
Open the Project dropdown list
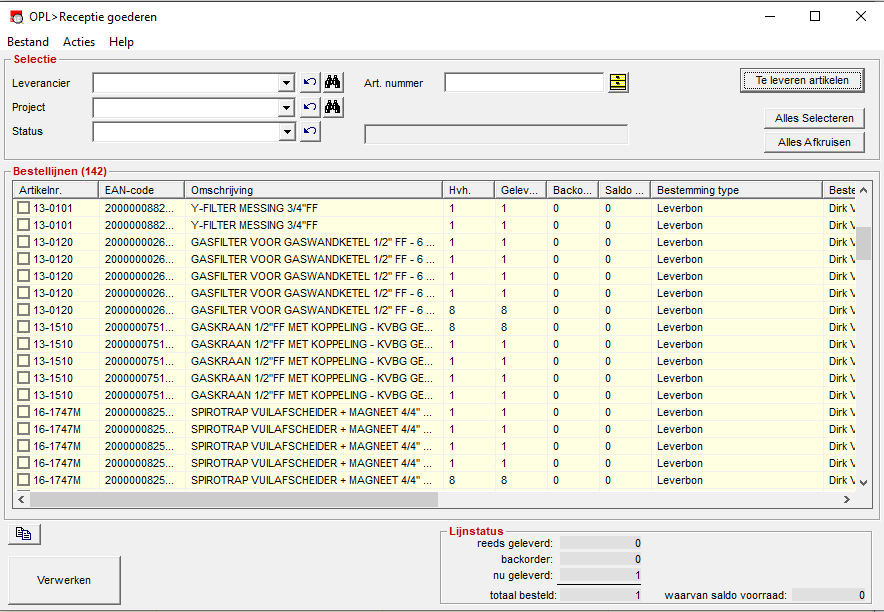click(286, 107)
